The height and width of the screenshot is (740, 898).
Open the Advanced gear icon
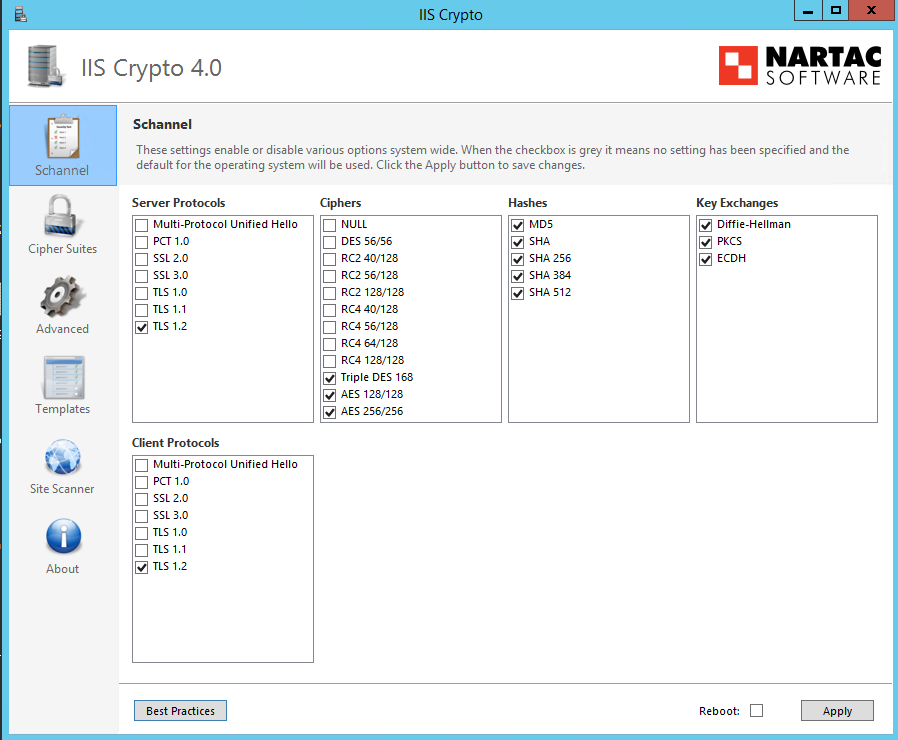pyautogui.click(x=62, y=296)
